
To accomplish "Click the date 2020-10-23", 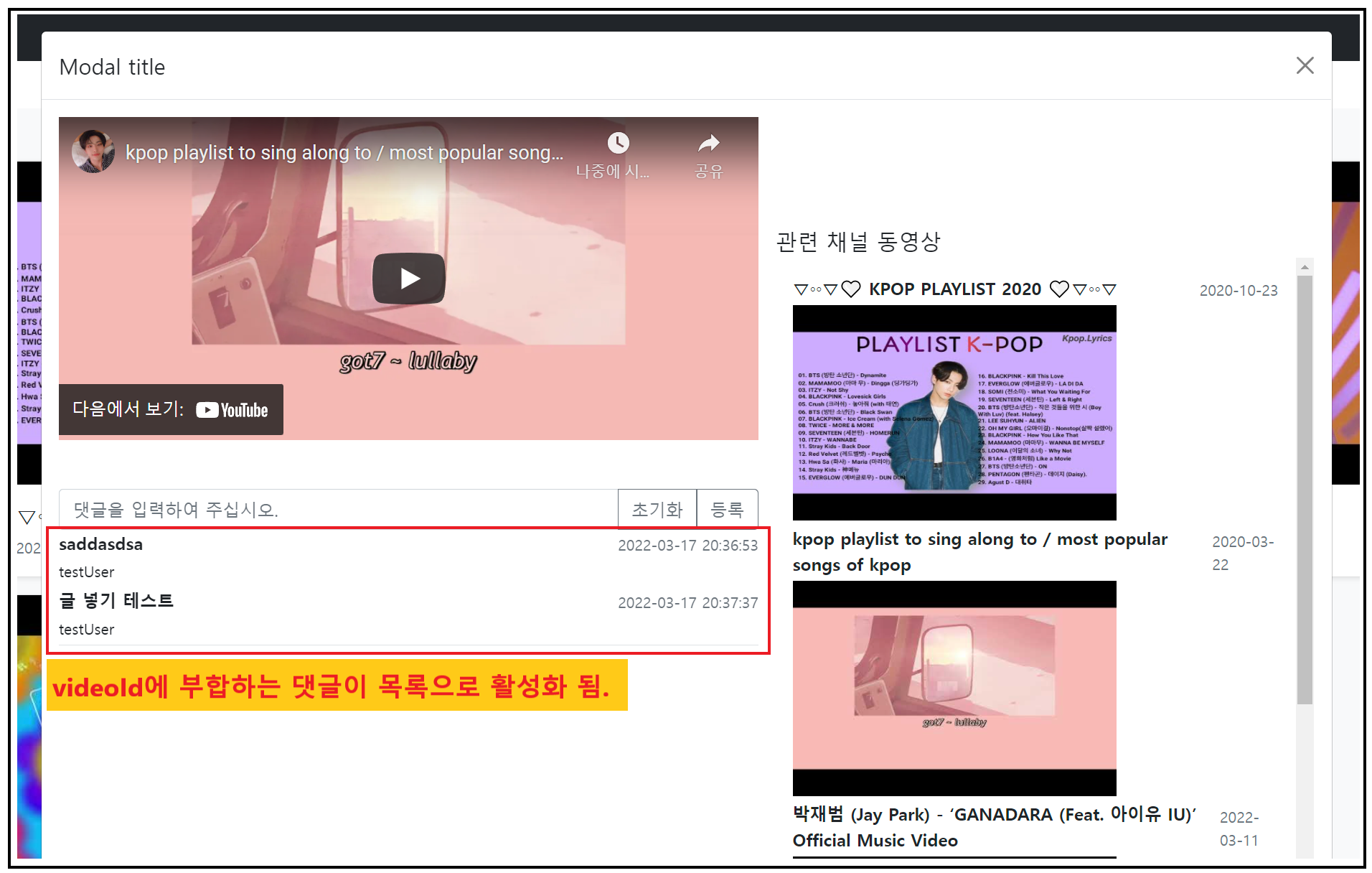I will (x=1239, y=291).
